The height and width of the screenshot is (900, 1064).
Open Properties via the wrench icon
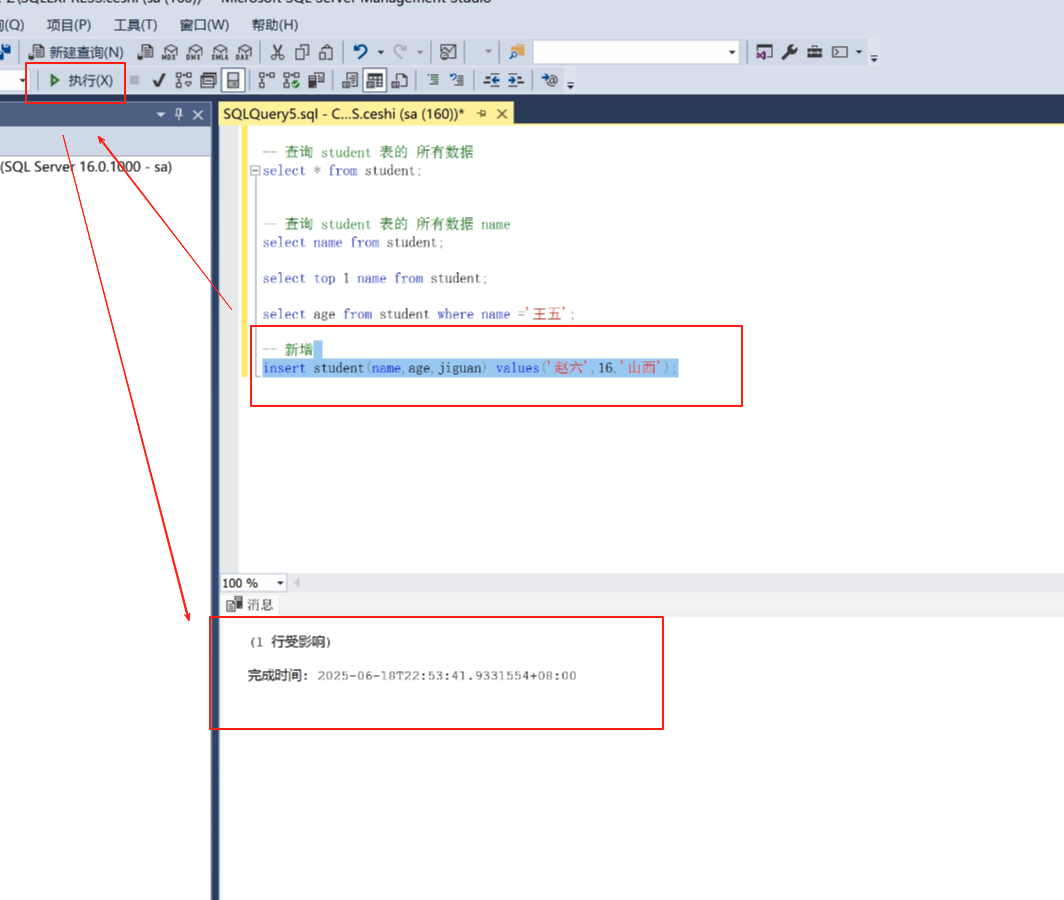[x=789, y=52]
